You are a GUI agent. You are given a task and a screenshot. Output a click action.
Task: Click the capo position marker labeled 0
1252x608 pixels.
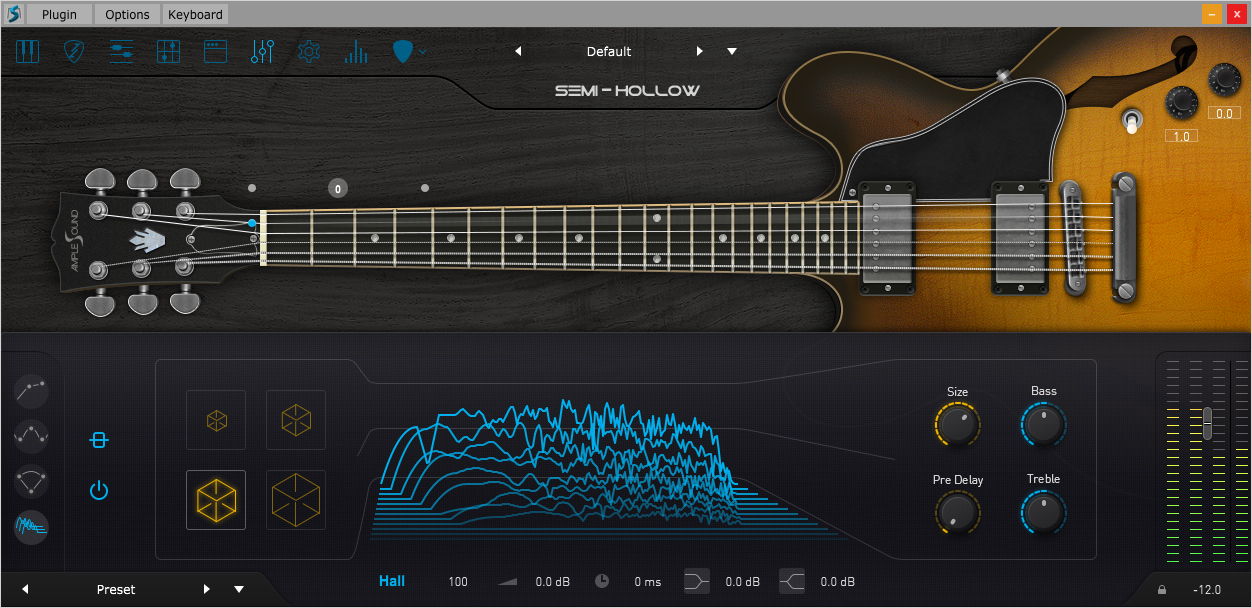pos(338,188)
